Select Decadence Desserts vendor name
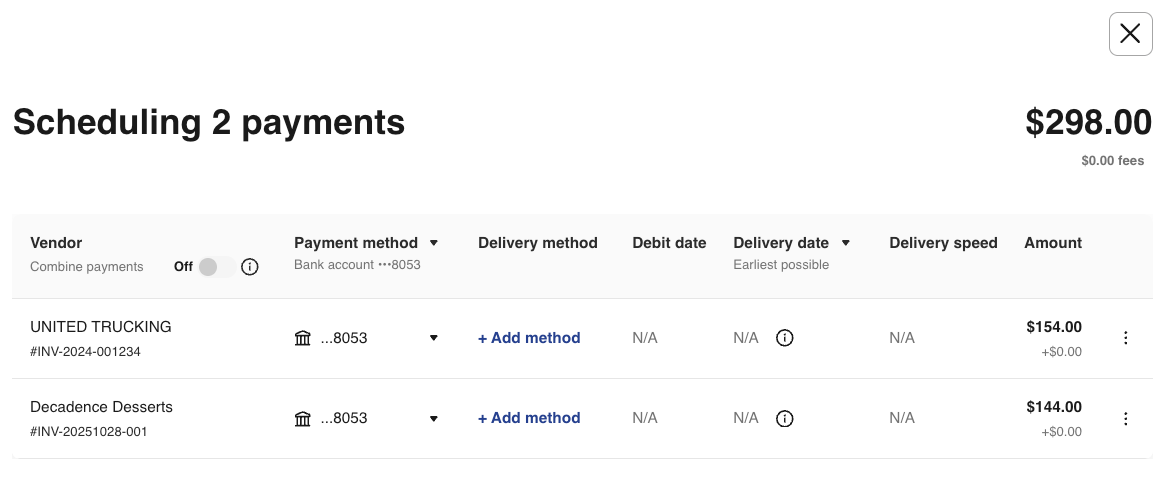Viewport: 1171px width, 480px height. point(101,407)
